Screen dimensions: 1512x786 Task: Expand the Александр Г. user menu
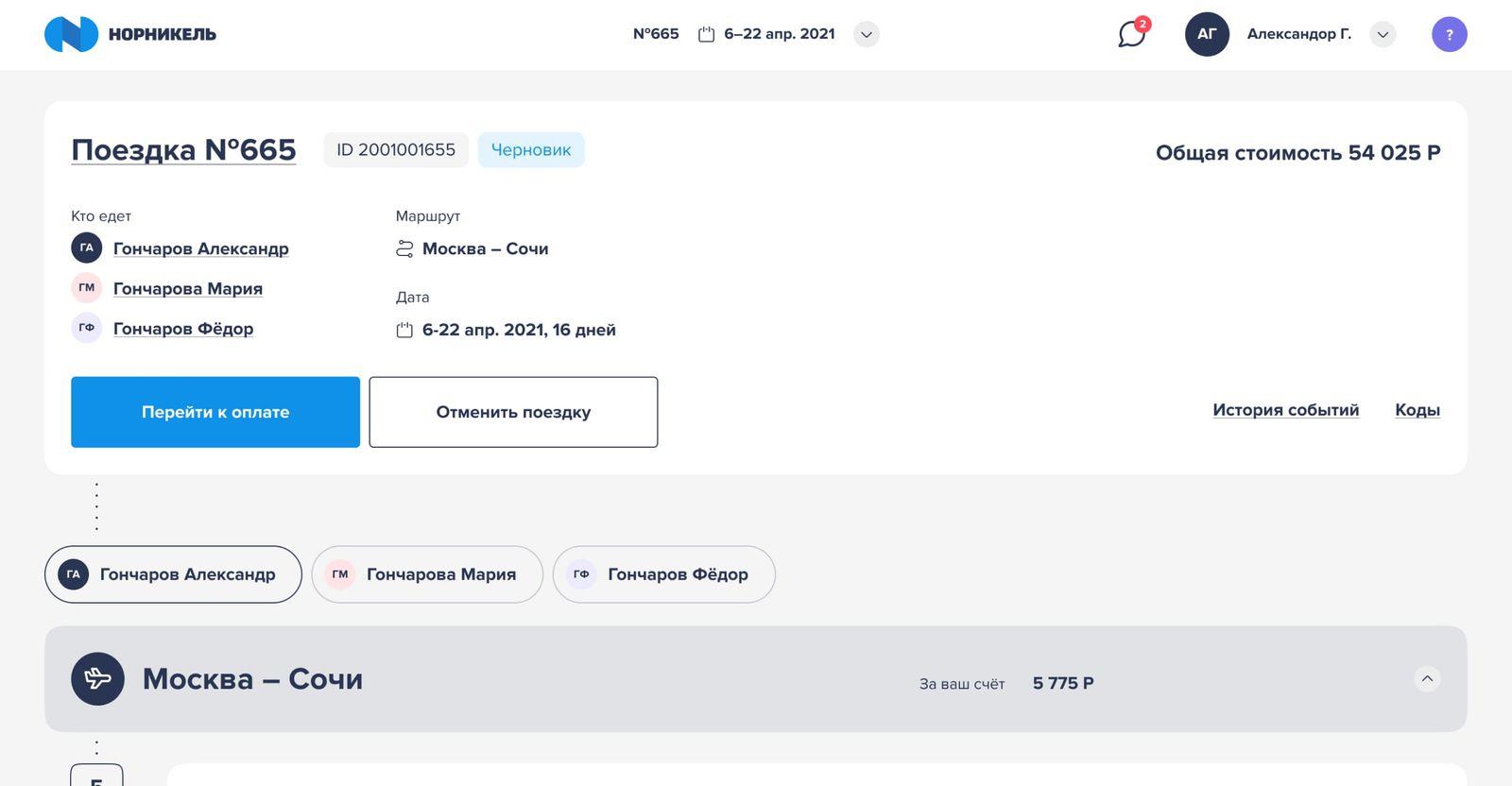[x=1383, y=34]
